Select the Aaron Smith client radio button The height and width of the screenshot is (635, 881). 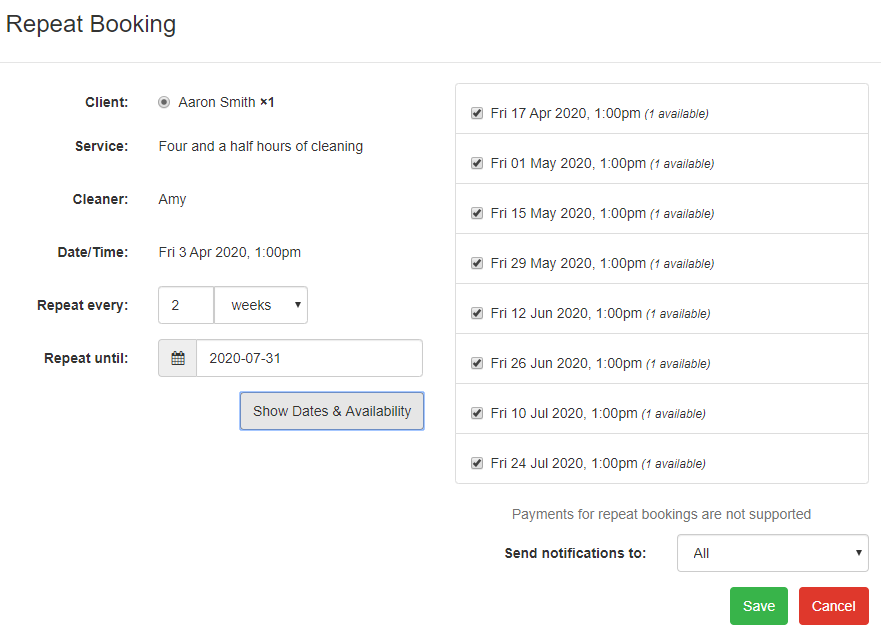click(164, 102)
